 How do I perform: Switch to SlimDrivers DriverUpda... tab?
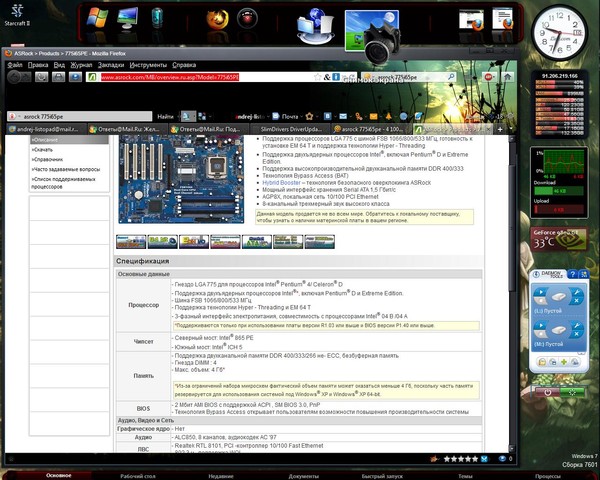pyautogui.click(x=290, y=129)
